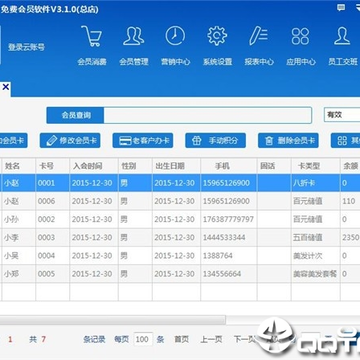The width and height of the screenshot is (360, 360).
Task: Open the 会员管理 members icon
Action: (x=134, y=36)
